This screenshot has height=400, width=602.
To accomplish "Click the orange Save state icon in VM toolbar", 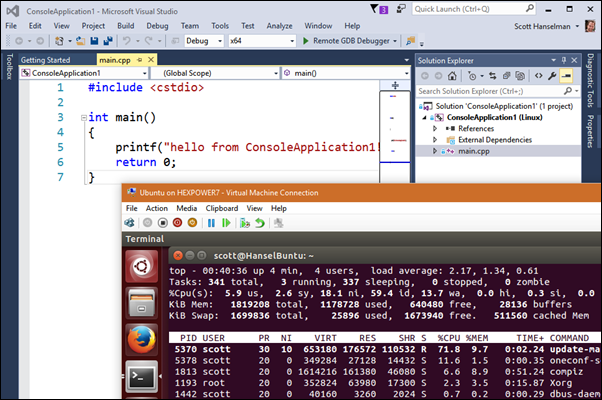I will coord(192,223).
